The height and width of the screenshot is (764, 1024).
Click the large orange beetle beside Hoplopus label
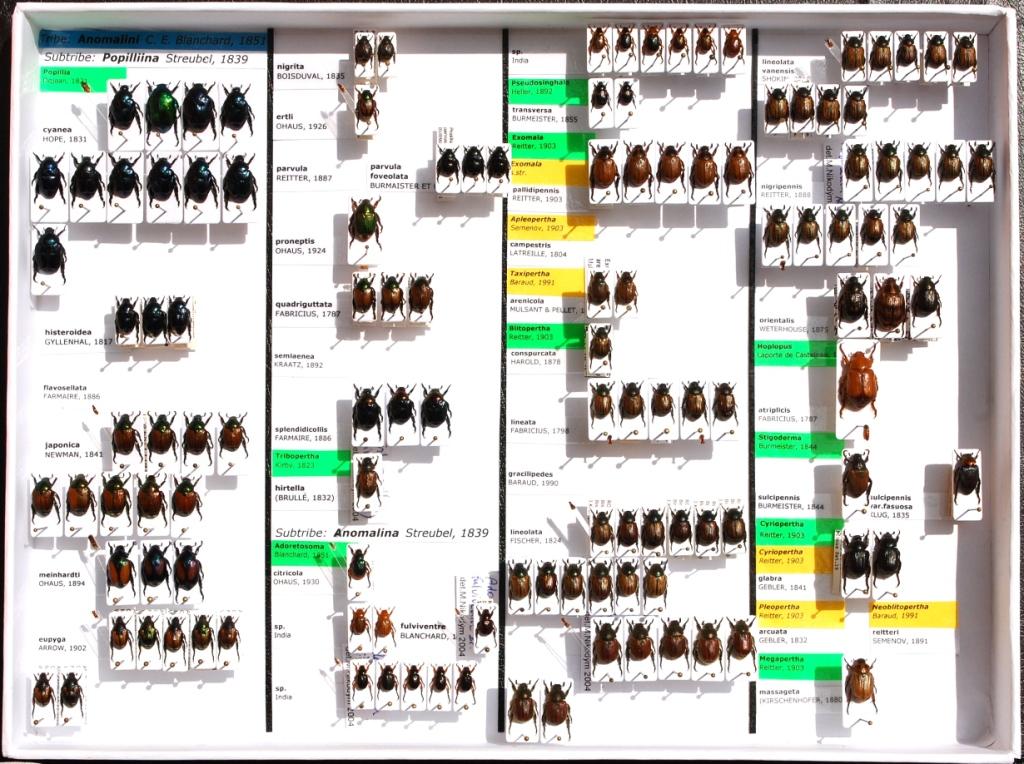[x=857, y=382]
